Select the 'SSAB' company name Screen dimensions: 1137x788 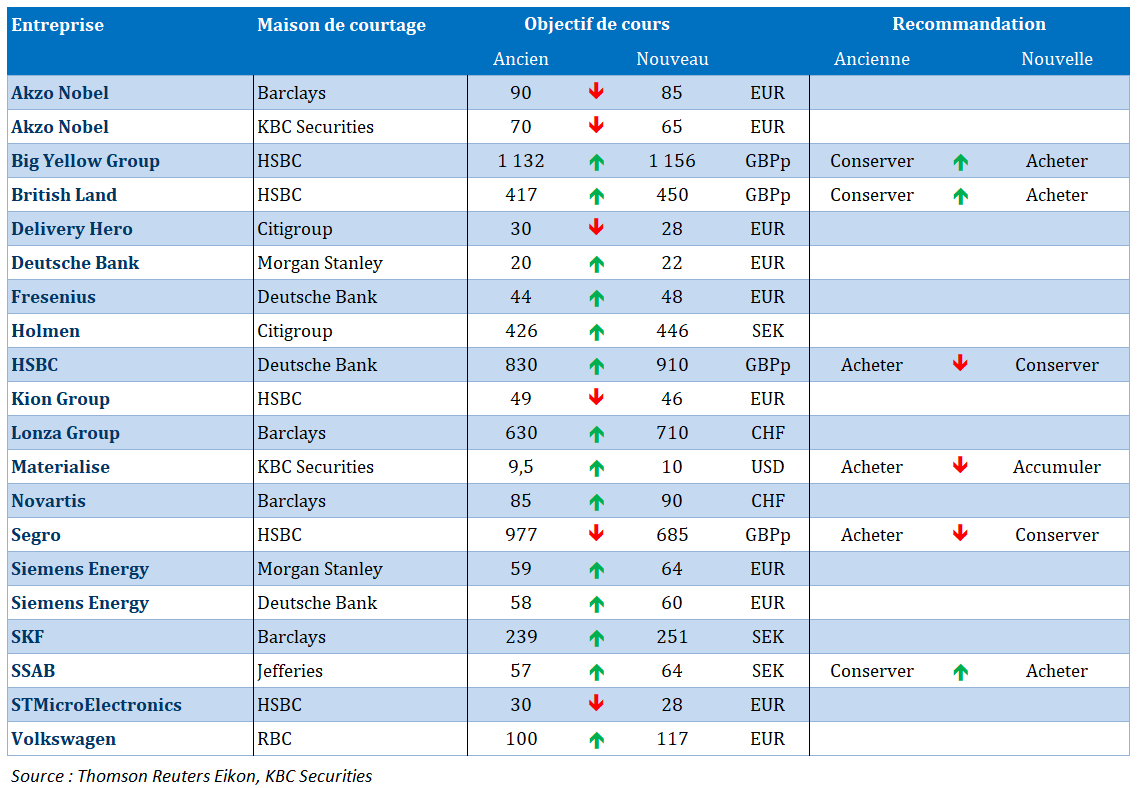pos(33,671)
